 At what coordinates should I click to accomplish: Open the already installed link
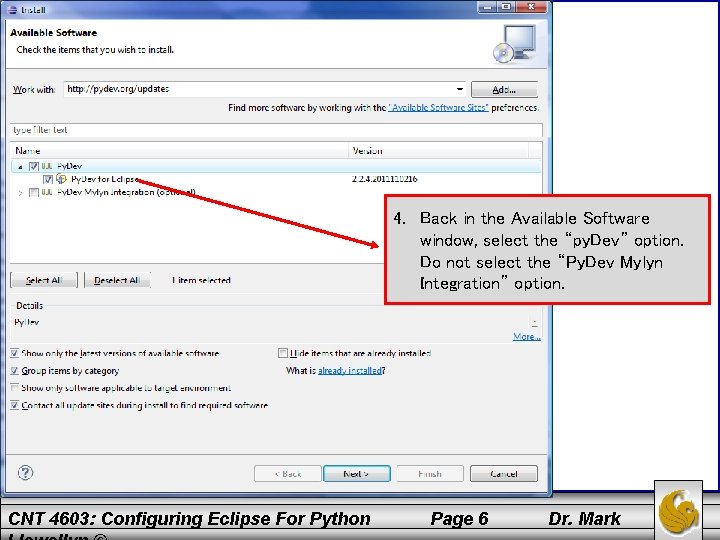350,370
